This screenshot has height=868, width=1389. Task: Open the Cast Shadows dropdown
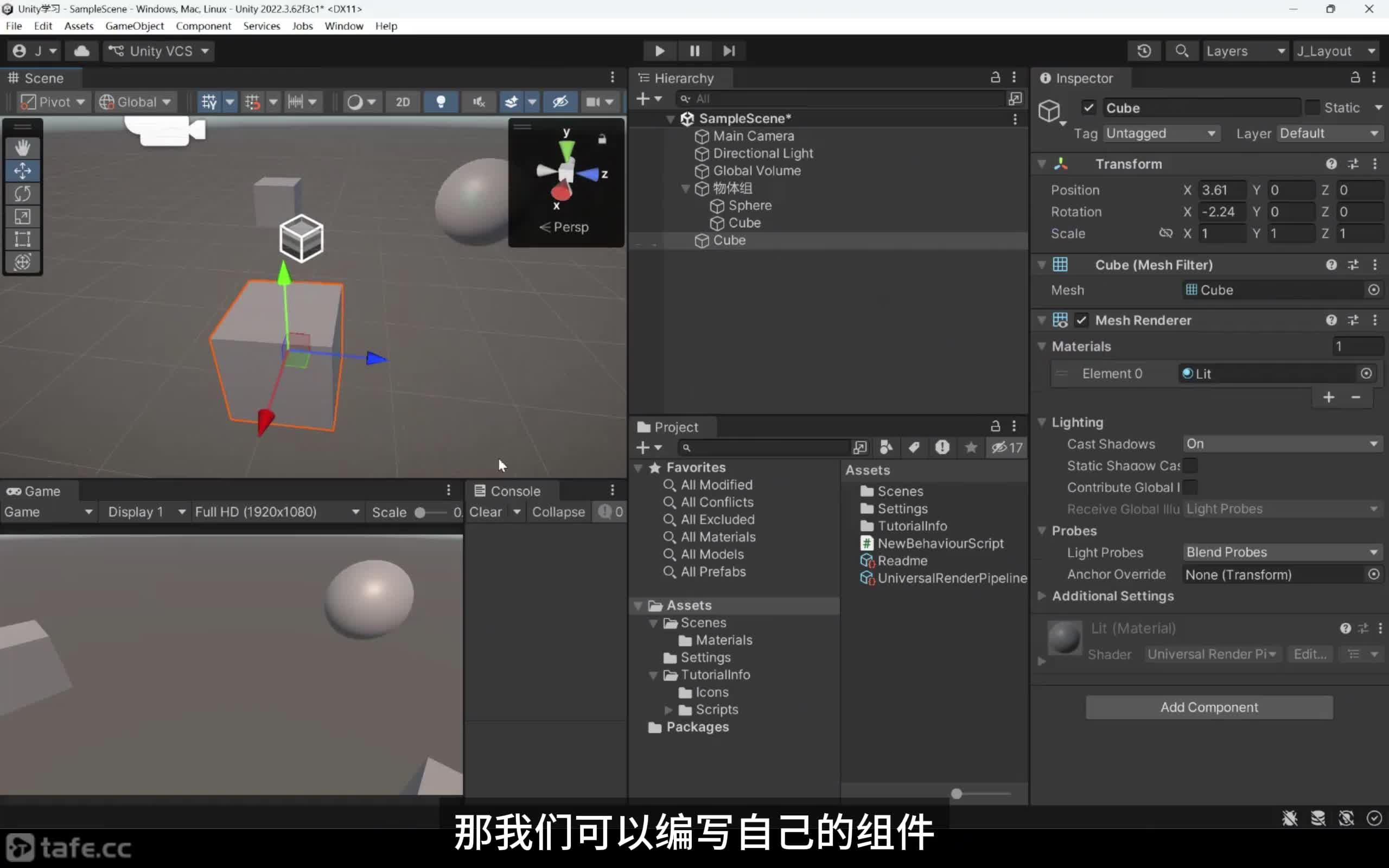(x=1282, y=444)
